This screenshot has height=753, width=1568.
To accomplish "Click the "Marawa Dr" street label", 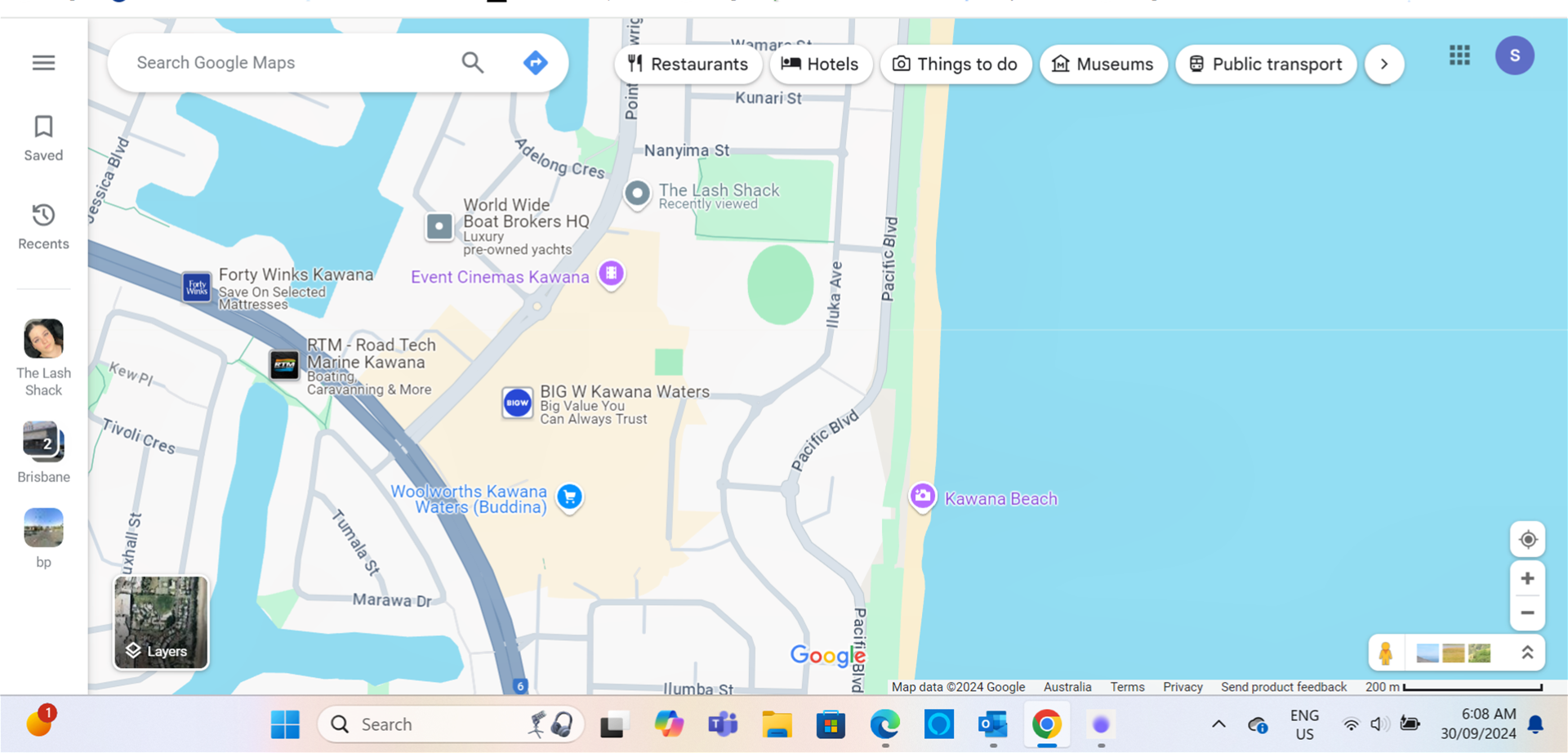I will [392, 600].
